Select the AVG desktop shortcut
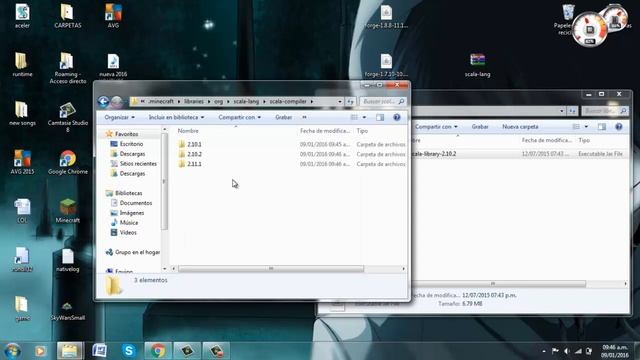Image resolution: width=640 pixels, height=360 pixels. coord(113,16)
